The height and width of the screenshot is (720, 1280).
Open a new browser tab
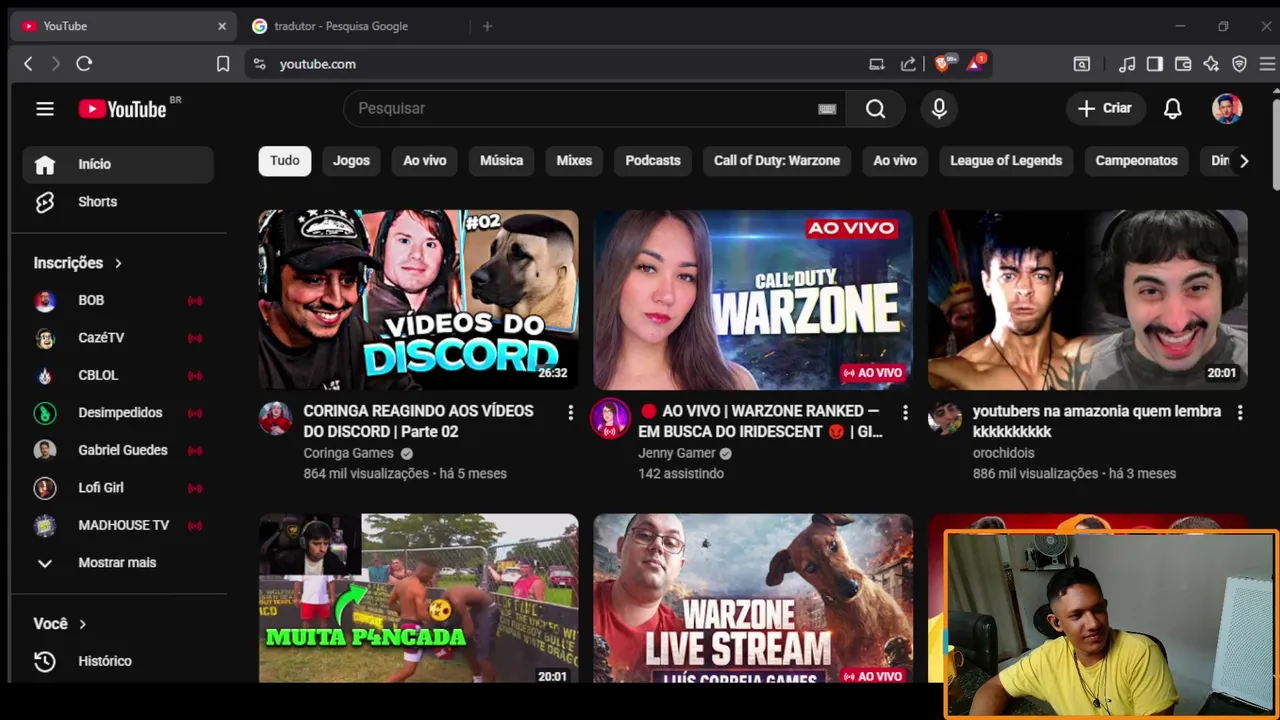click(x=487, y=26)
